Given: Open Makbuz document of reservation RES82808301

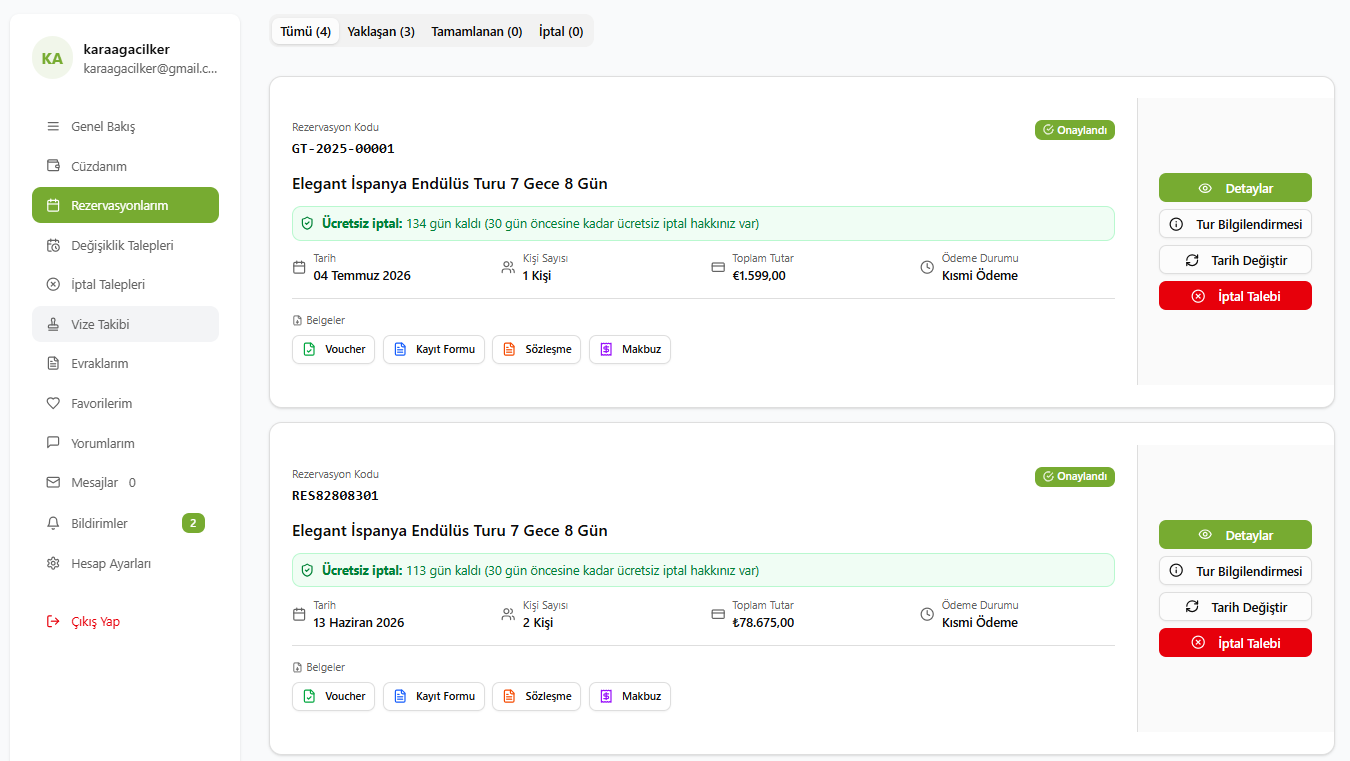Looking at the screenshot, I should (x=629, y=696).
